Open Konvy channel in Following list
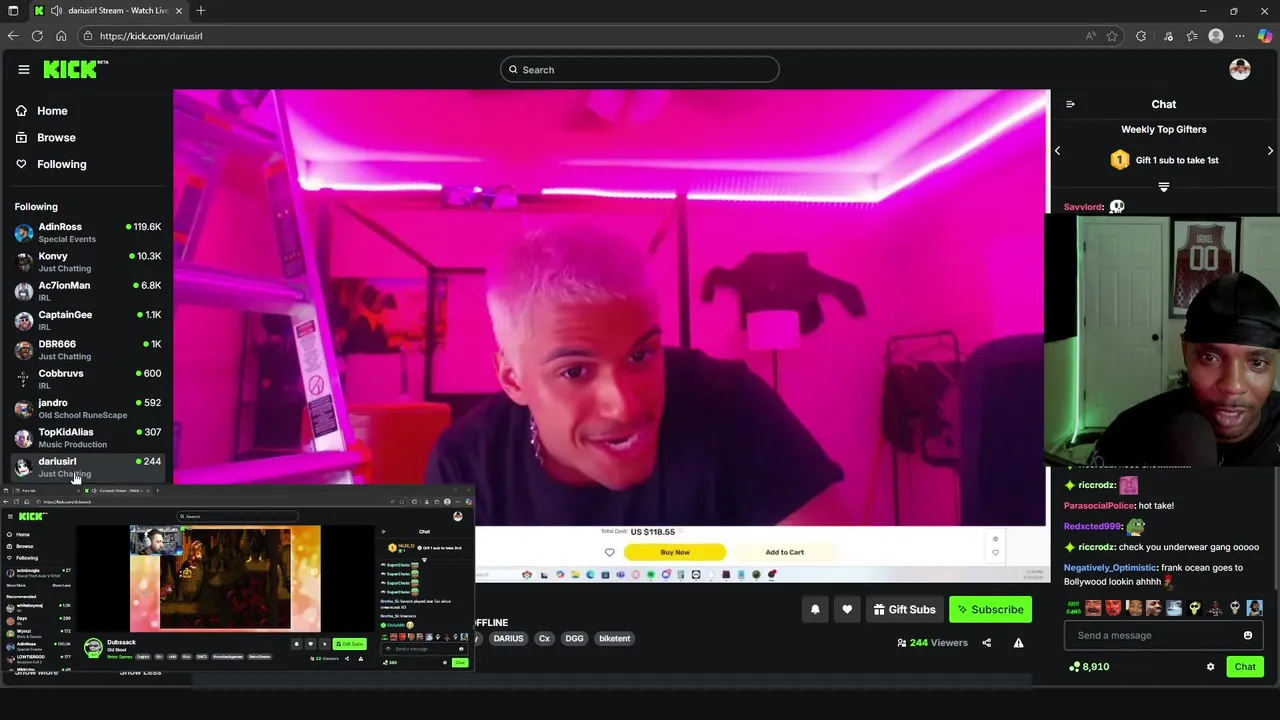1280x720 pixels. click(88, 262)
